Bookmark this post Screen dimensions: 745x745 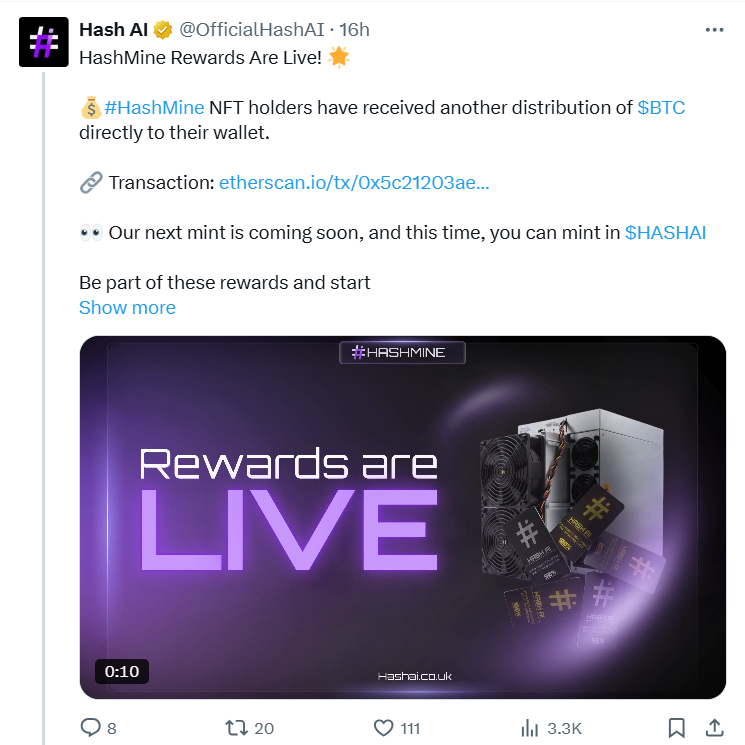pos(677,727)
